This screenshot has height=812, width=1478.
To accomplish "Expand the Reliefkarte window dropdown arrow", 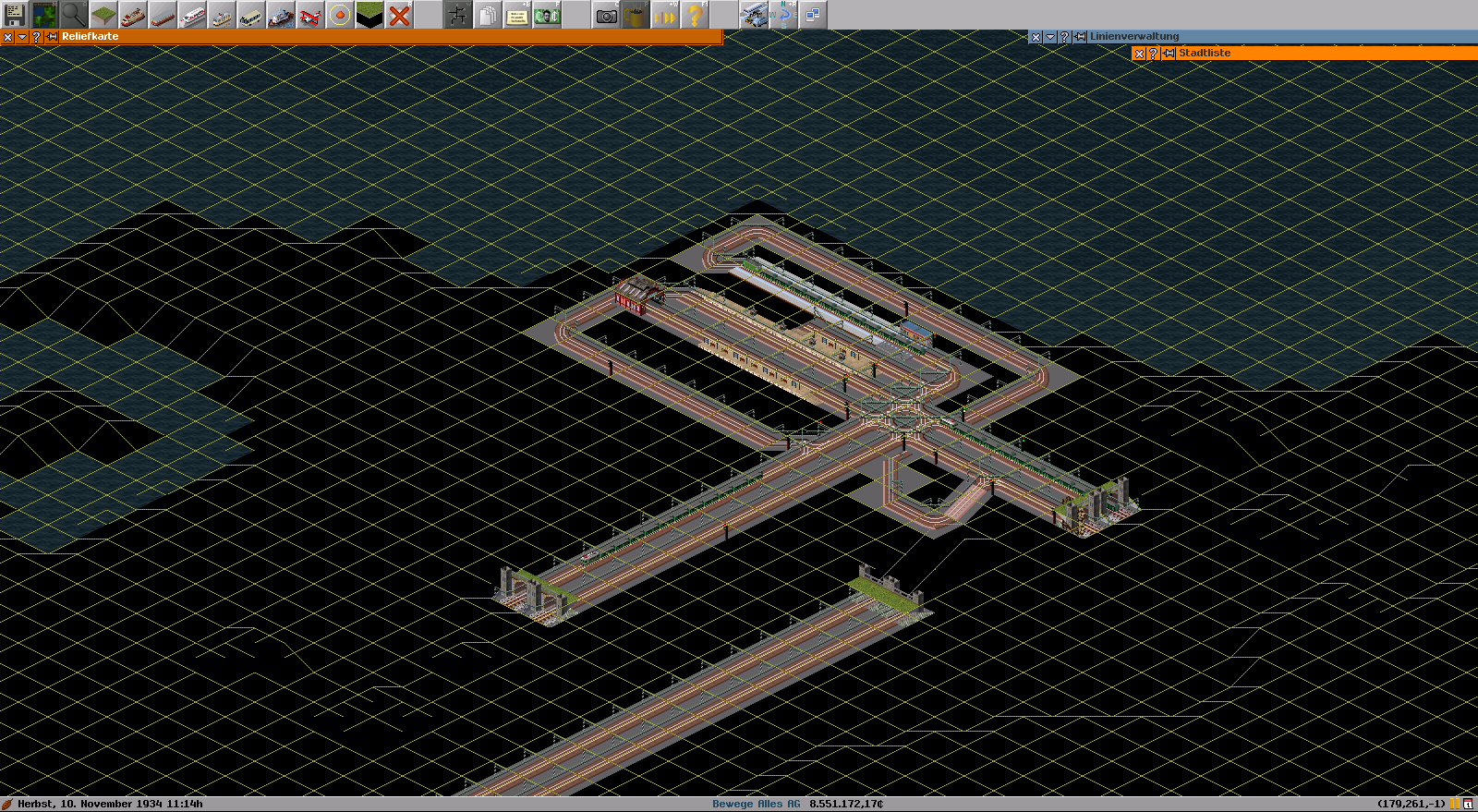I will (22, 37).
